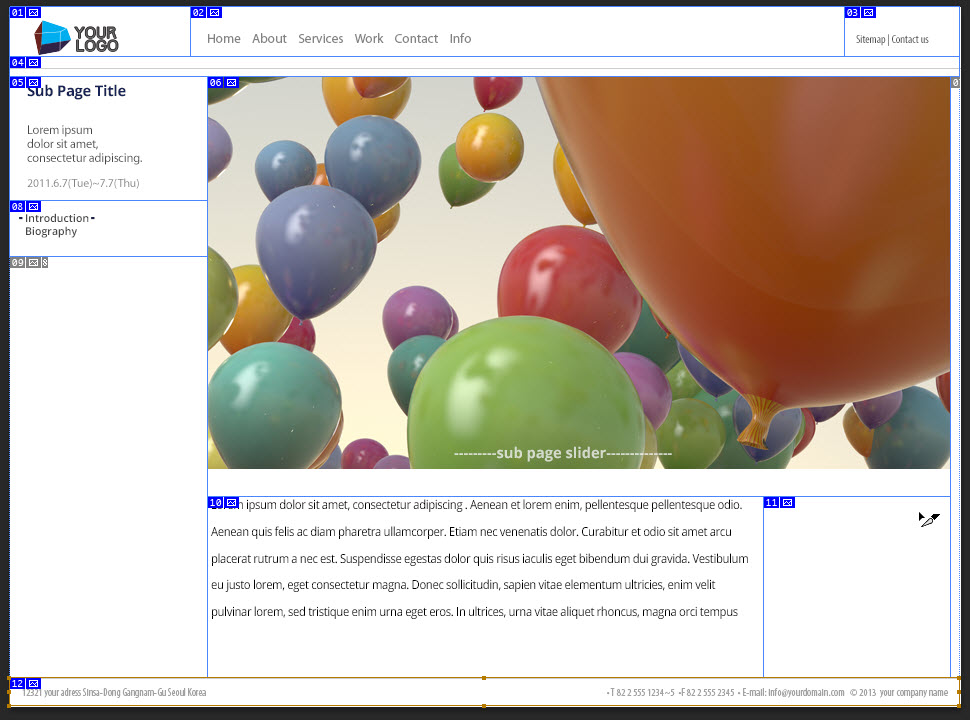Image resolution: width=970 pixels, height=720 pixels.
Task: Click the slice 03 image badge icon
Action: coord(868,13)
